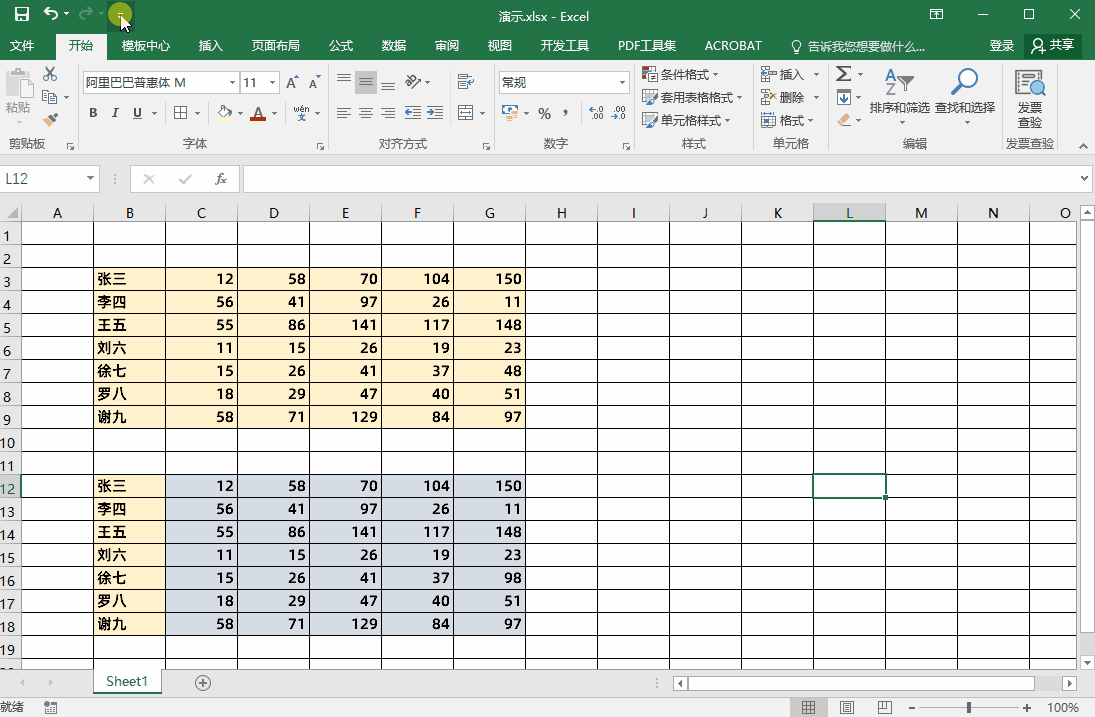Click the Decrease Decimal icon
The width and height of the screenshot is (1095, 717).
619,113
